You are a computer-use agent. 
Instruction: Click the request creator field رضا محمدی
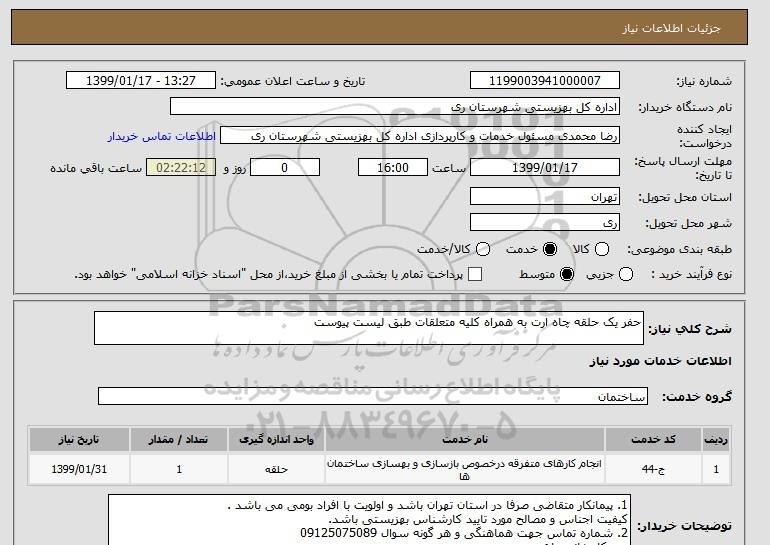[x=420, y=136]
